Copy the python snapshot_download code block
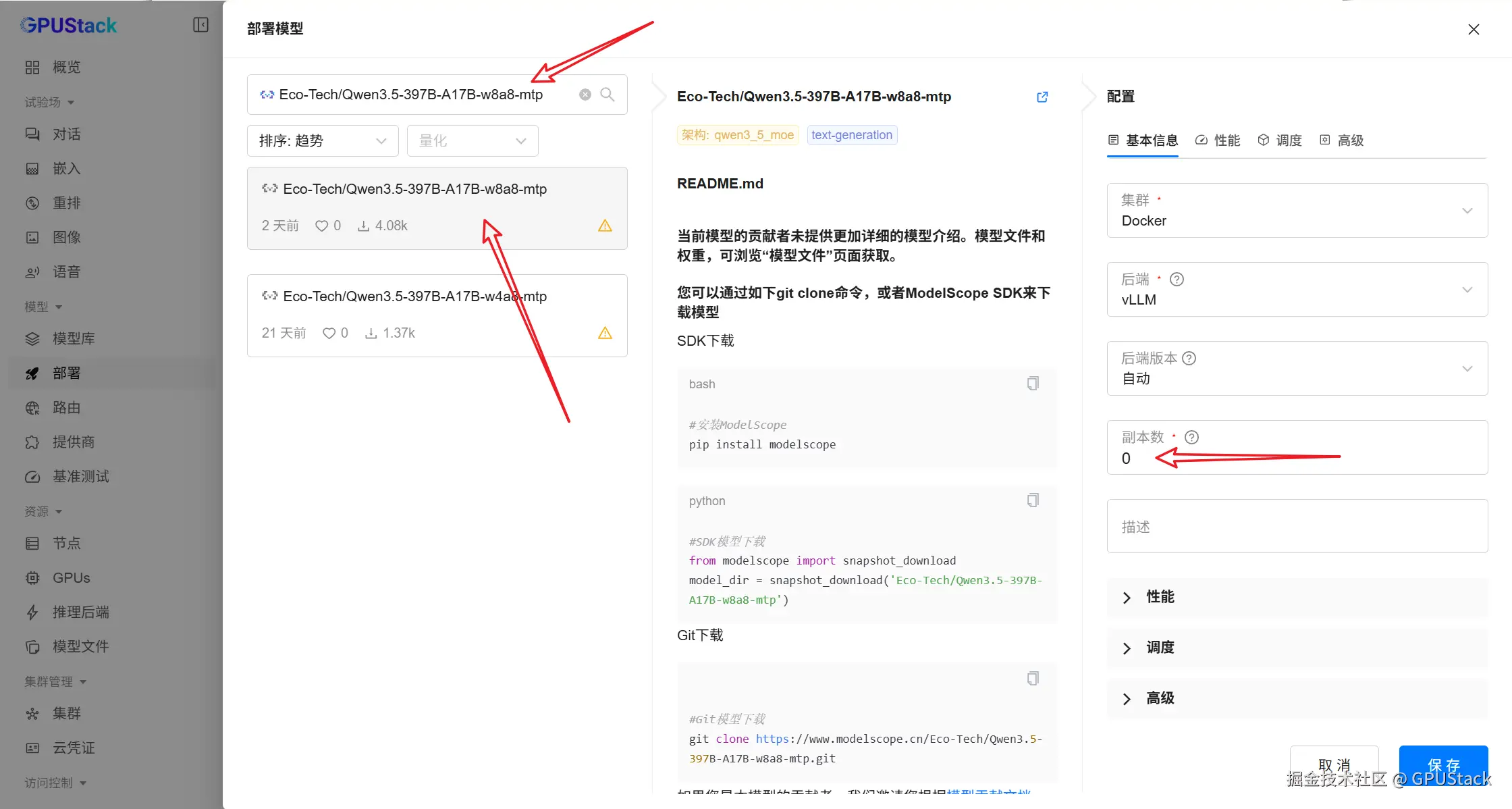This screenshot has height=809, width=1512. pyautogui.click(x=1033, y=500)
